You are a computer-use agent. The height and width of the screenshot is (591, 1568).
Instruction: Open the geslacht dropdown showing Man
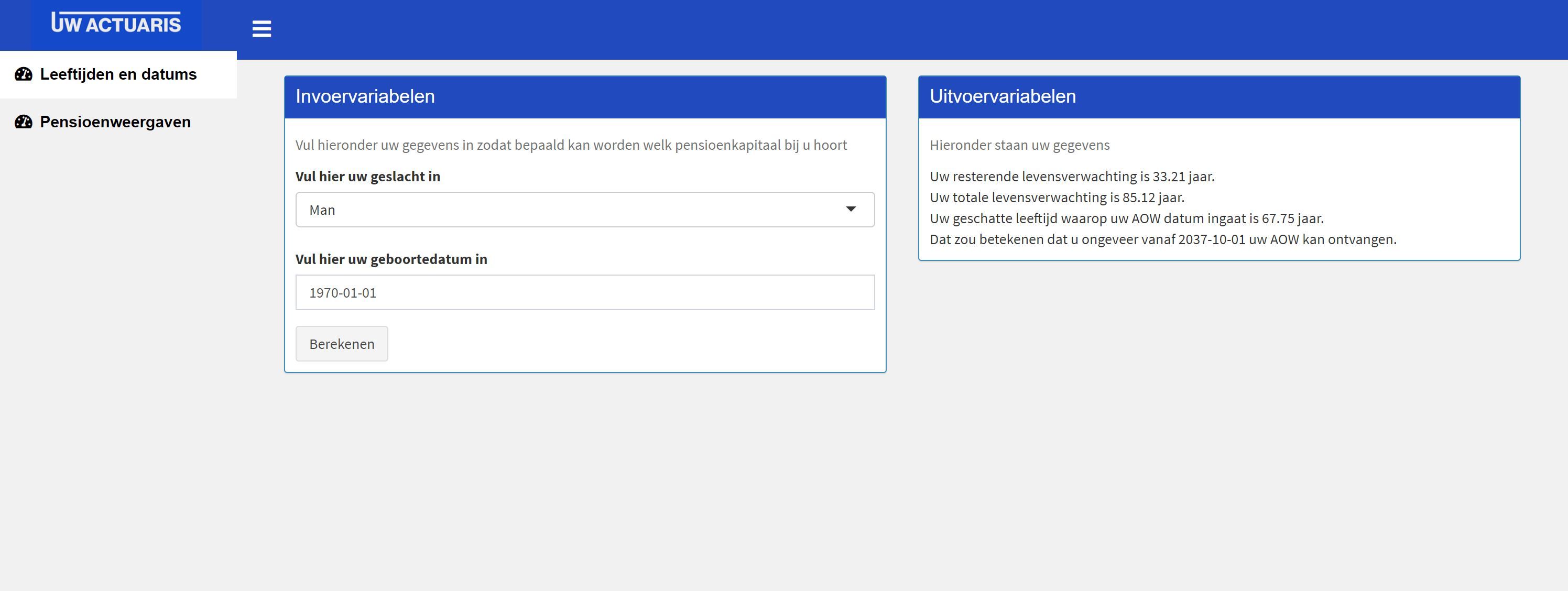coord(572,210)
